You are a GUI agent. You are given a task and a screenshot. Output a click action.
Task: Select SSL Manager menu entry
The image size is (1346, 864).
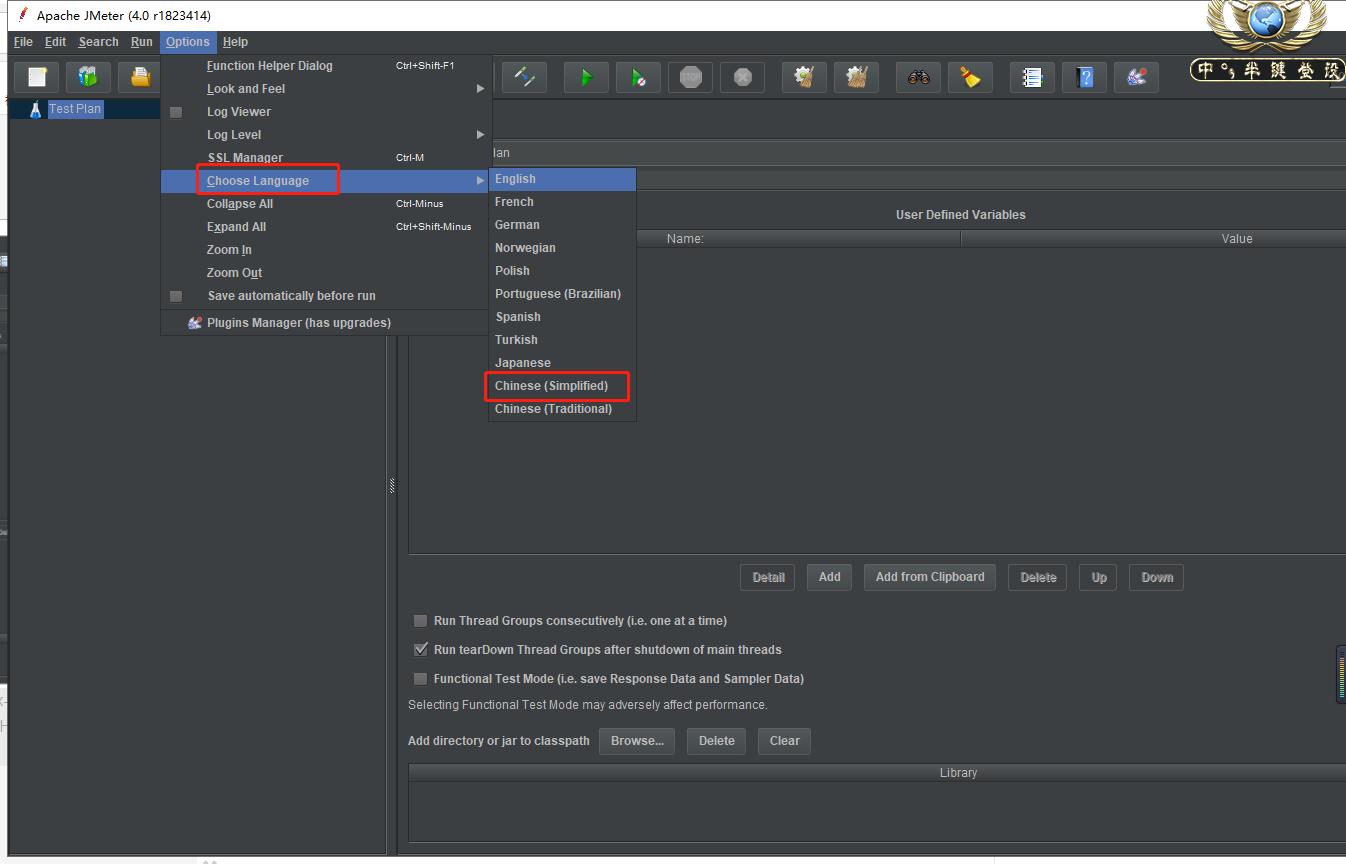(x=326, y=158)
